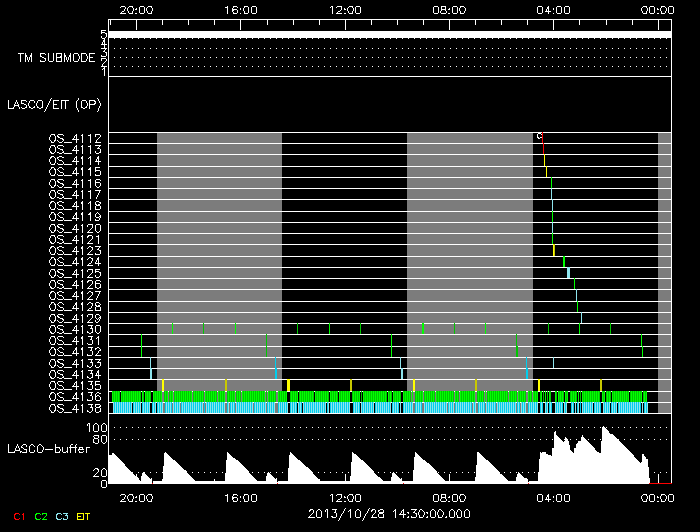This screenshot has height=532, width=700.
Task: Click the red C1 legend entry
Action: coord(19,517)
